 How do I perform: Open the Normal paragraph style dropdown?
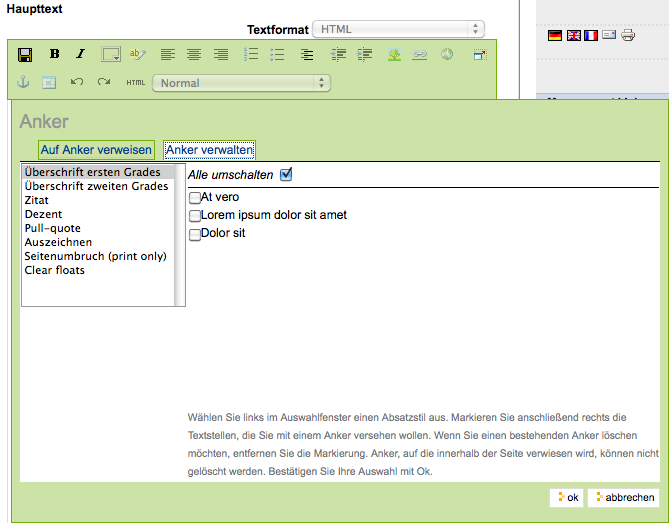(x=241, y=83)
